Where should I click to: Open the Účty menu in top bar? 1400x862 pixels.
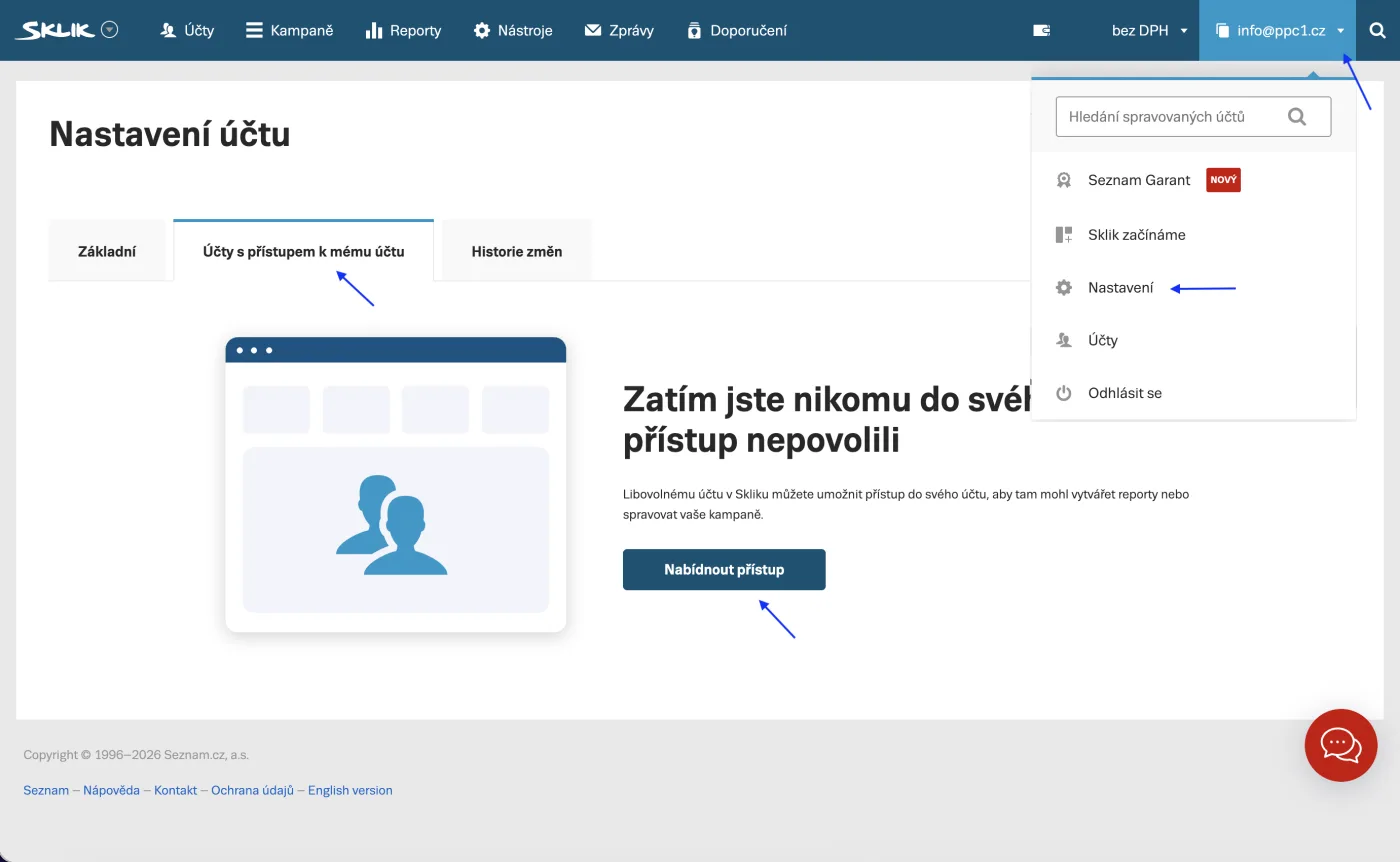point(187,30)
